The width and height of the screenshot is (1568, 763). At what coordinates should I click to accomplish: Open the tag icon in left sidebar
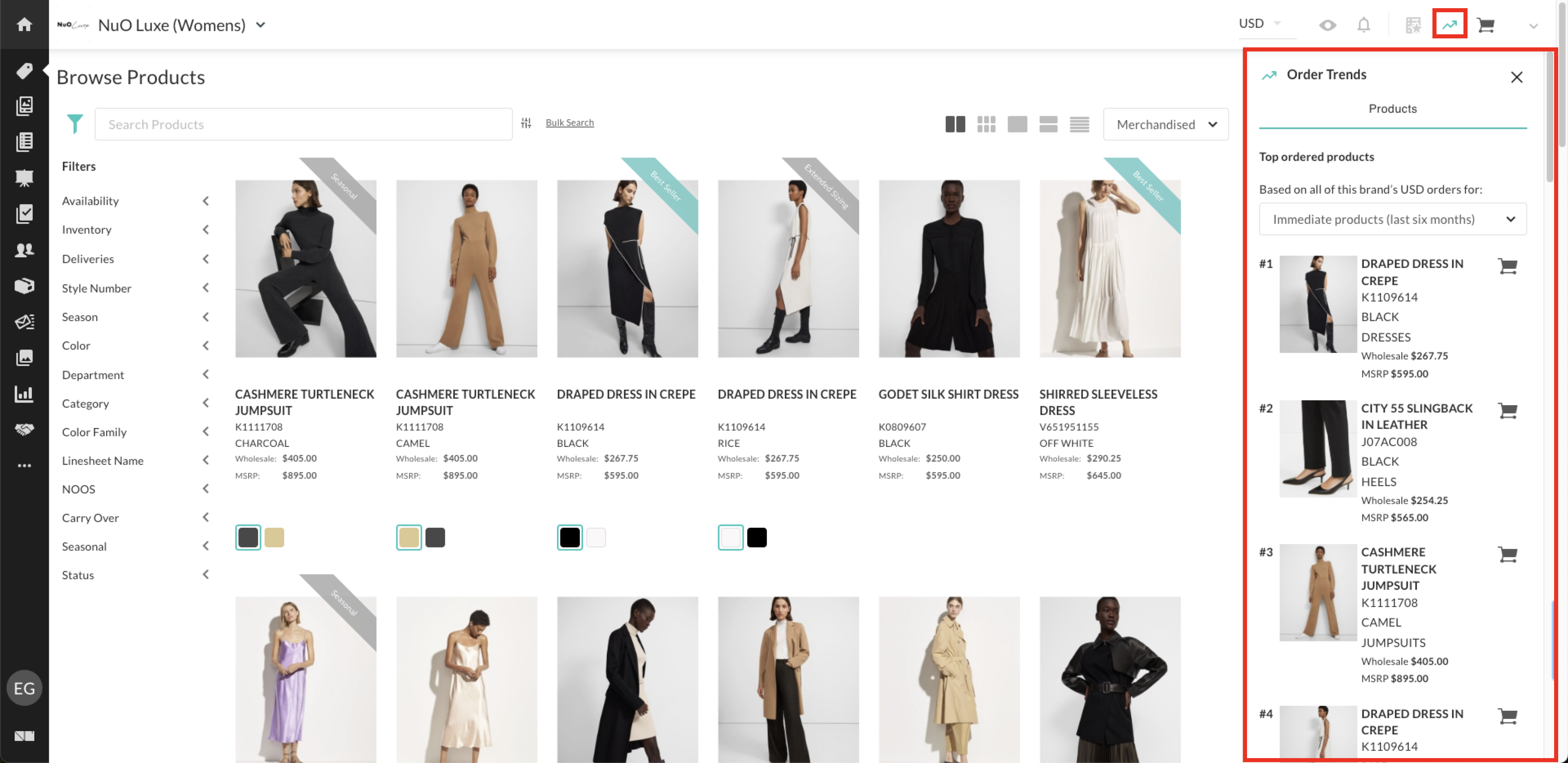tap(24, 71)
